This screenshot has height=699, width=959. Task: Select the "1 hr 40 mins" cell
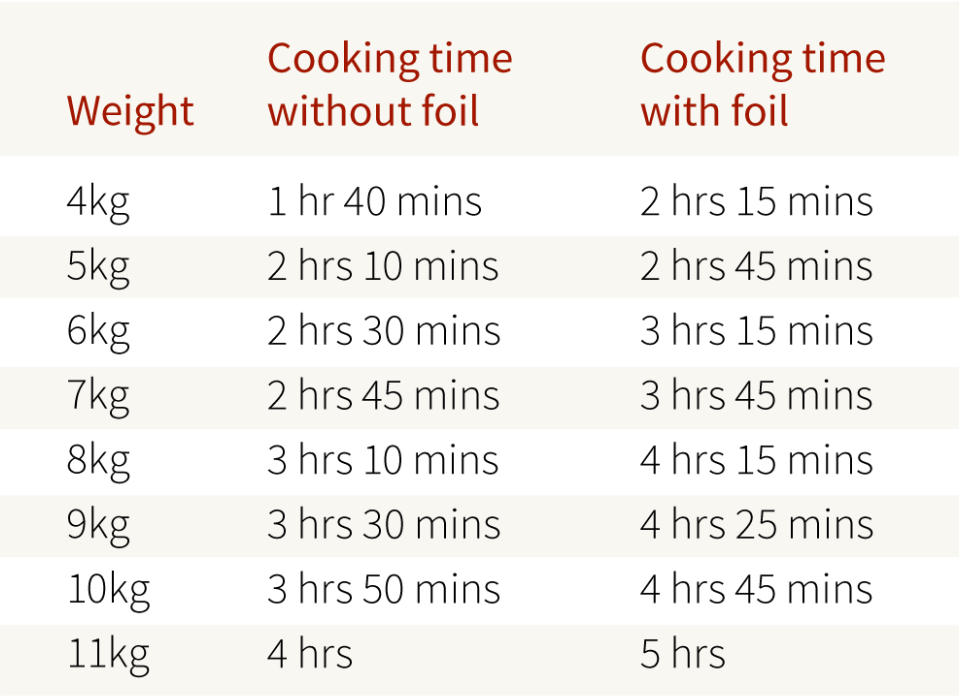pos(374,203)
